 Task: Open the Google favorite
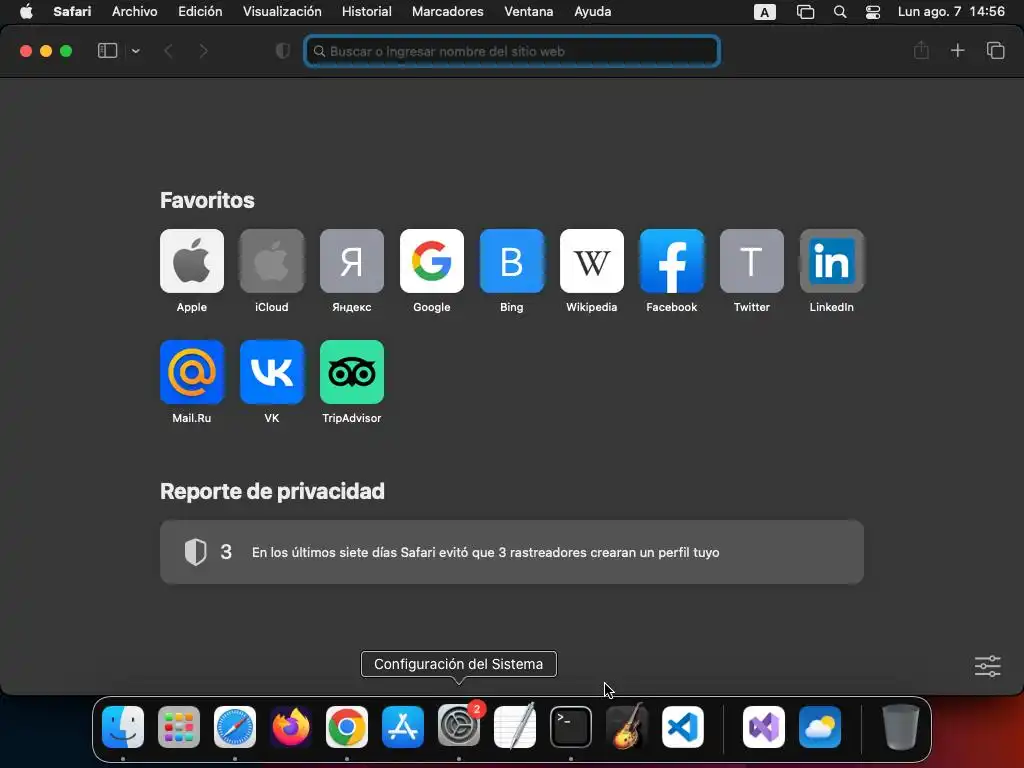[432, 261]
